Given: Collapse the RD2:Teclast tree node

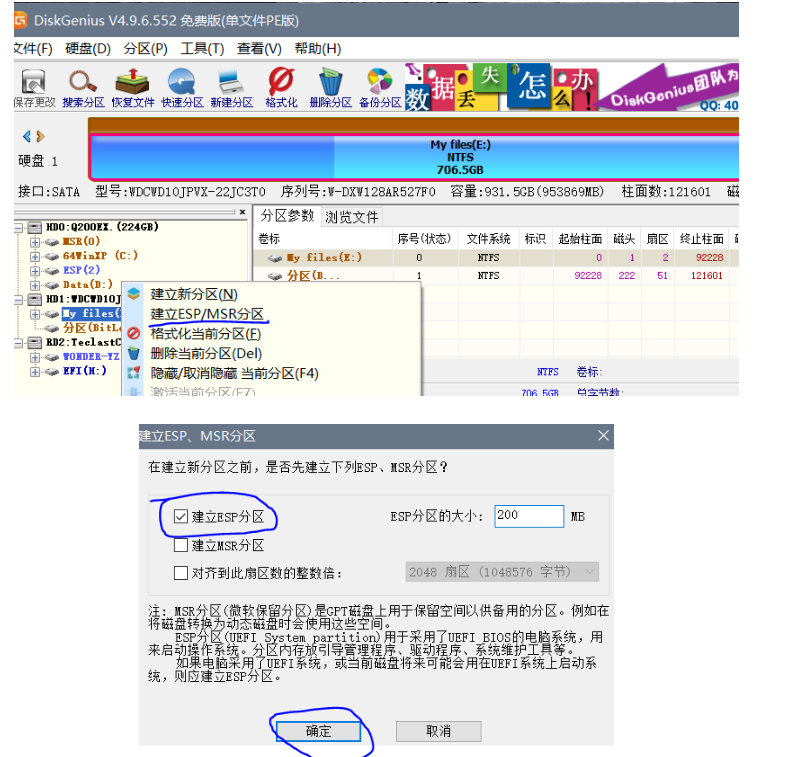Looking at the screenshot, I should (18, 343).
